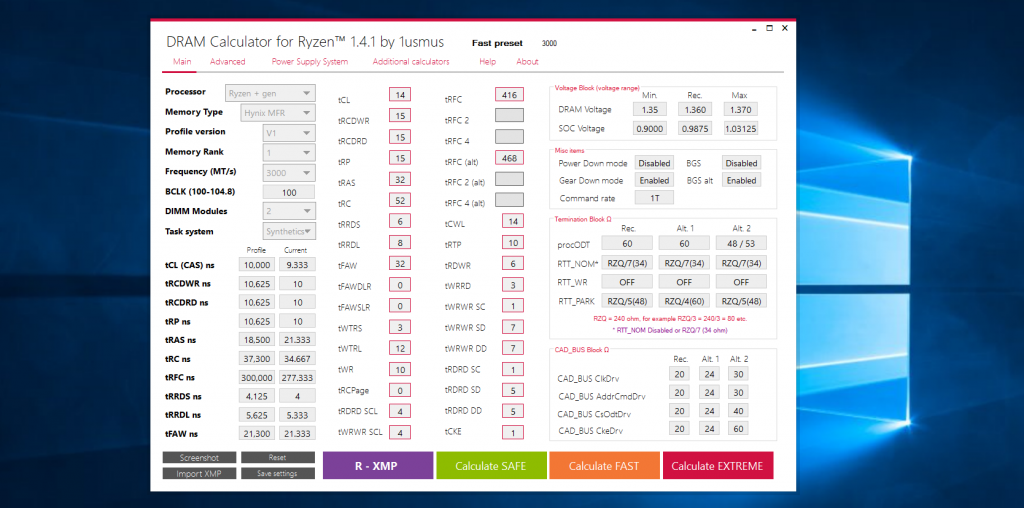This screenshot has width=1024, height=508.
Task: Click the SOC Voltage Max value 1.03125
Action: (x=741, y=129)
